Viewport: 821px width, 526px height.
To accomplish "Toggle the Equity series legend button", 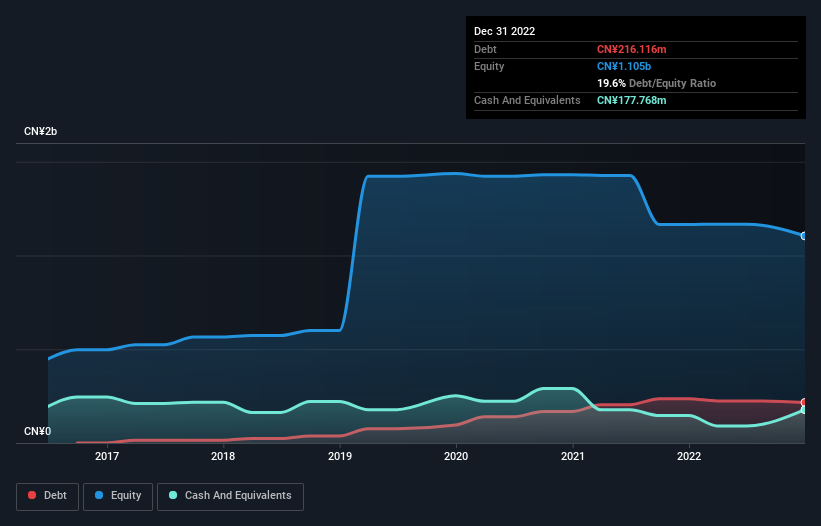I will 118,496.
